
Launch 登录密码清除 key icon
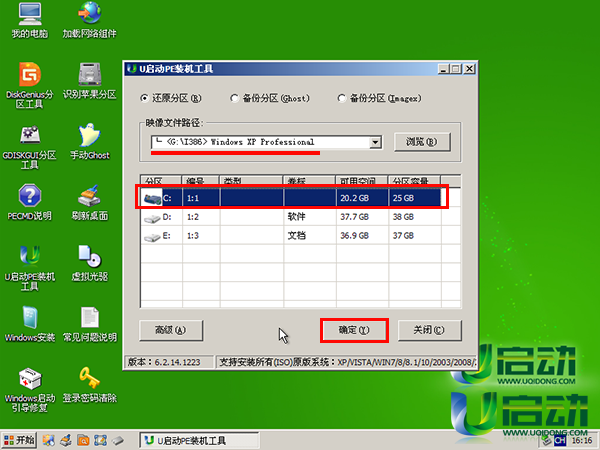[90, 385]
